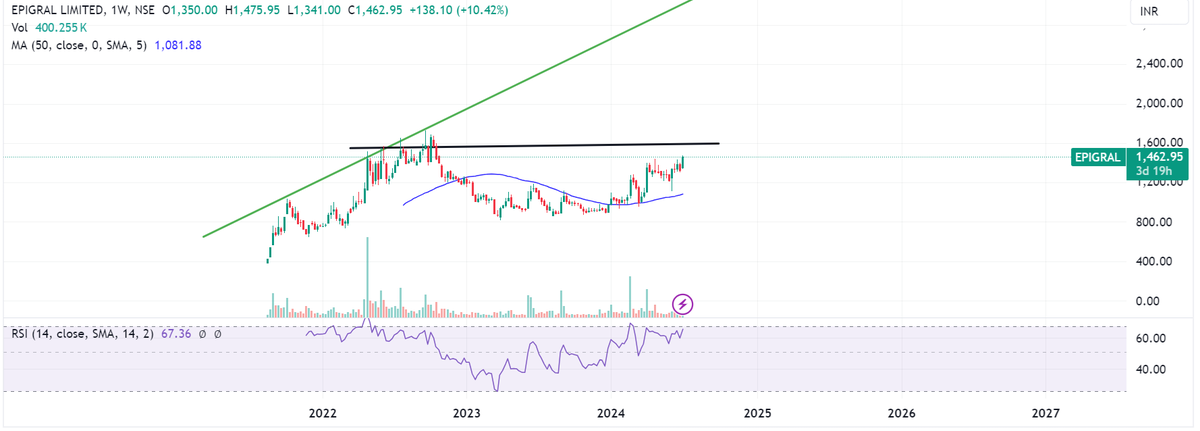Click the 2,000.00 price axis label
This screenshot has width=1200, height=431.
pyautogui.click(x=1160, y=103)
